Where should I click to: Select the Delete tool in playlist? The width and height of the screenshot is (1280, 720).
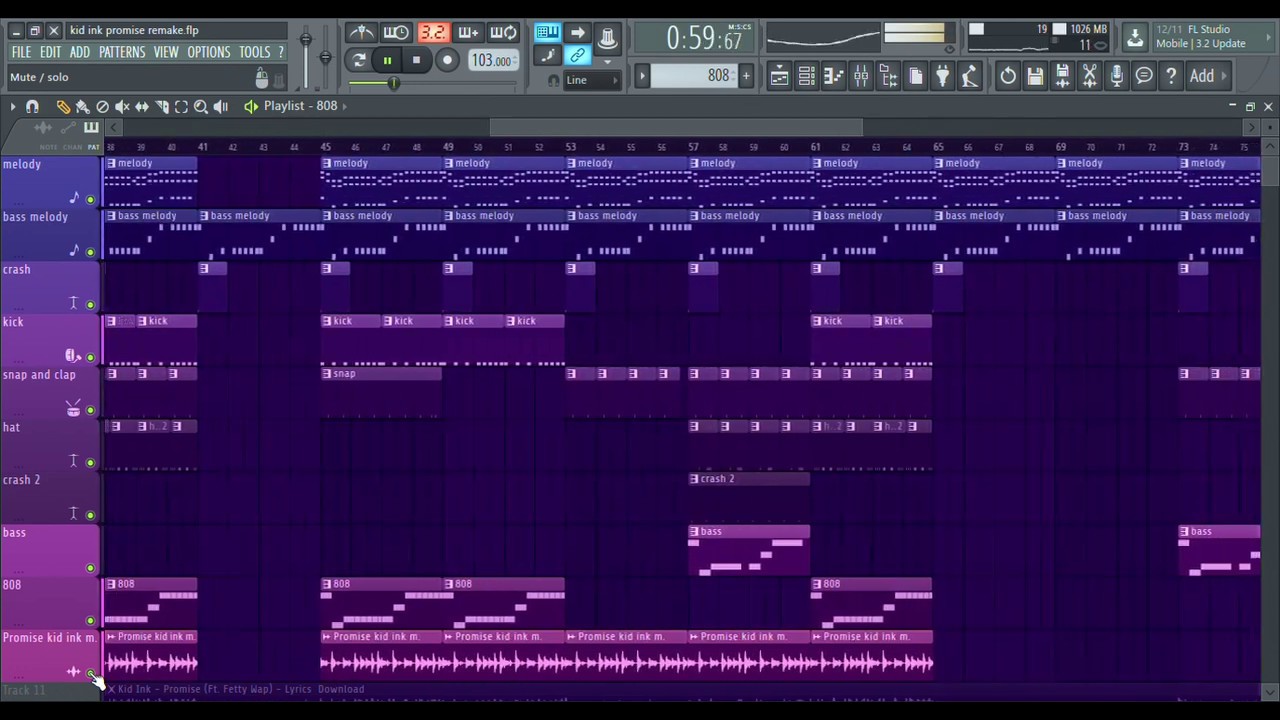point(102,106)
